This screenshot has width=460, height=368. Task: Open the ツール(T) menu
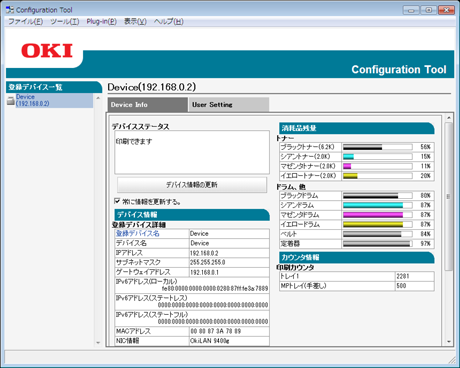[x=65, y=22]
